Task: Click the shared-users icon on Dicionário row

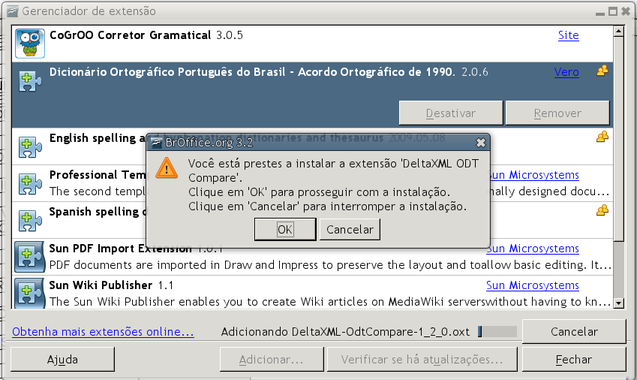Action: click(602, 71)
